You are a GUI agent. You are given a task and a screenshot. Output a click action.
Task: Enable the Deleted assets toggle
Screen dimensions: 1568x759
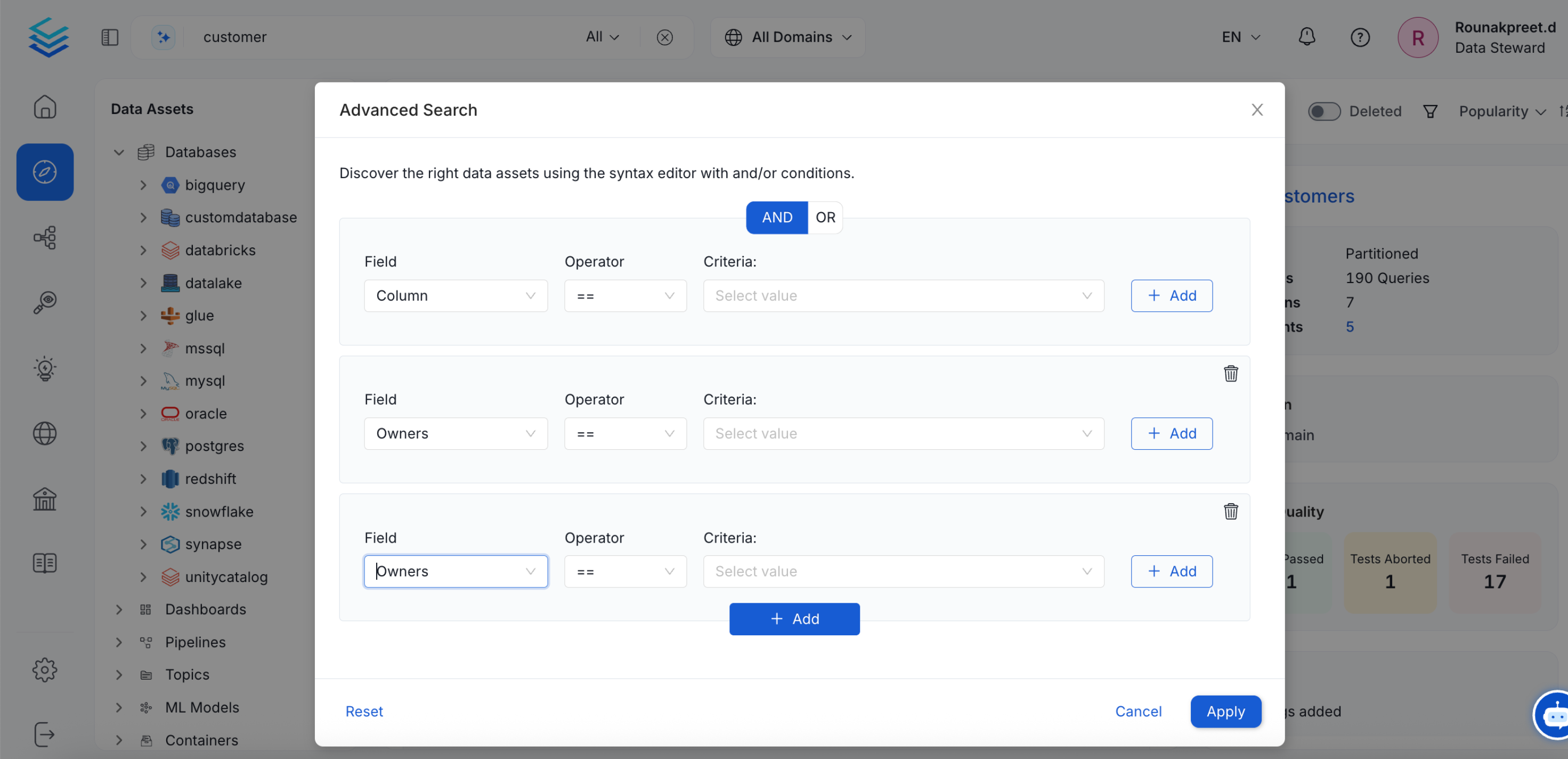pyautogui.click(x=1324, y=111)
